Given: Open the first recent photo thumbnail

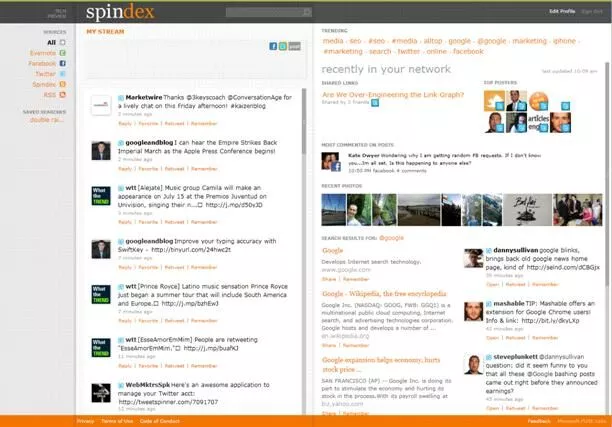Looking at the screenshot, I should (331, 209).
